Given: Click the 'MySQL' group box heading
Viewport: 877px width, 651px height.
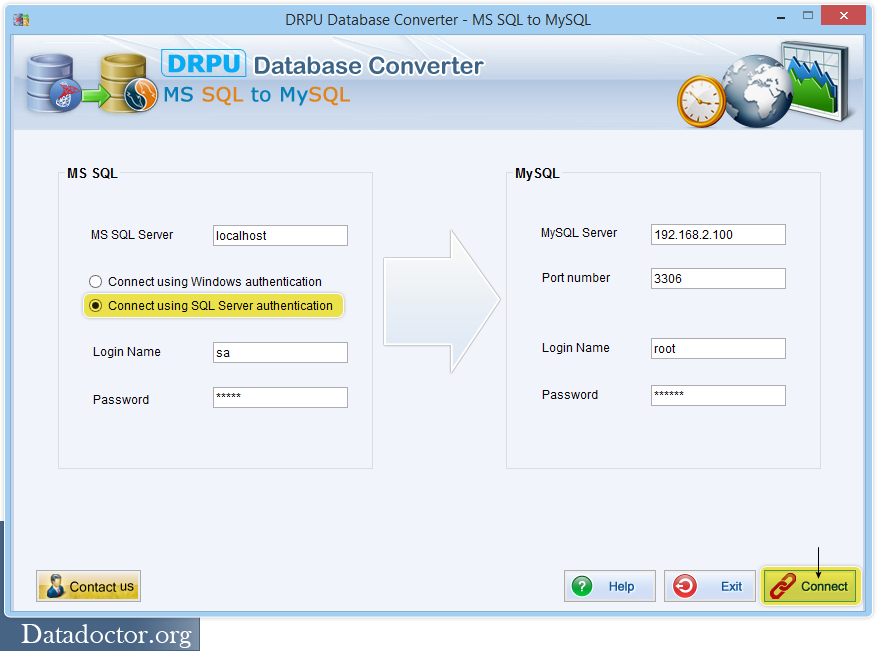Looking at the screenshot, I should pyautogui.click(x=537, y=173).
